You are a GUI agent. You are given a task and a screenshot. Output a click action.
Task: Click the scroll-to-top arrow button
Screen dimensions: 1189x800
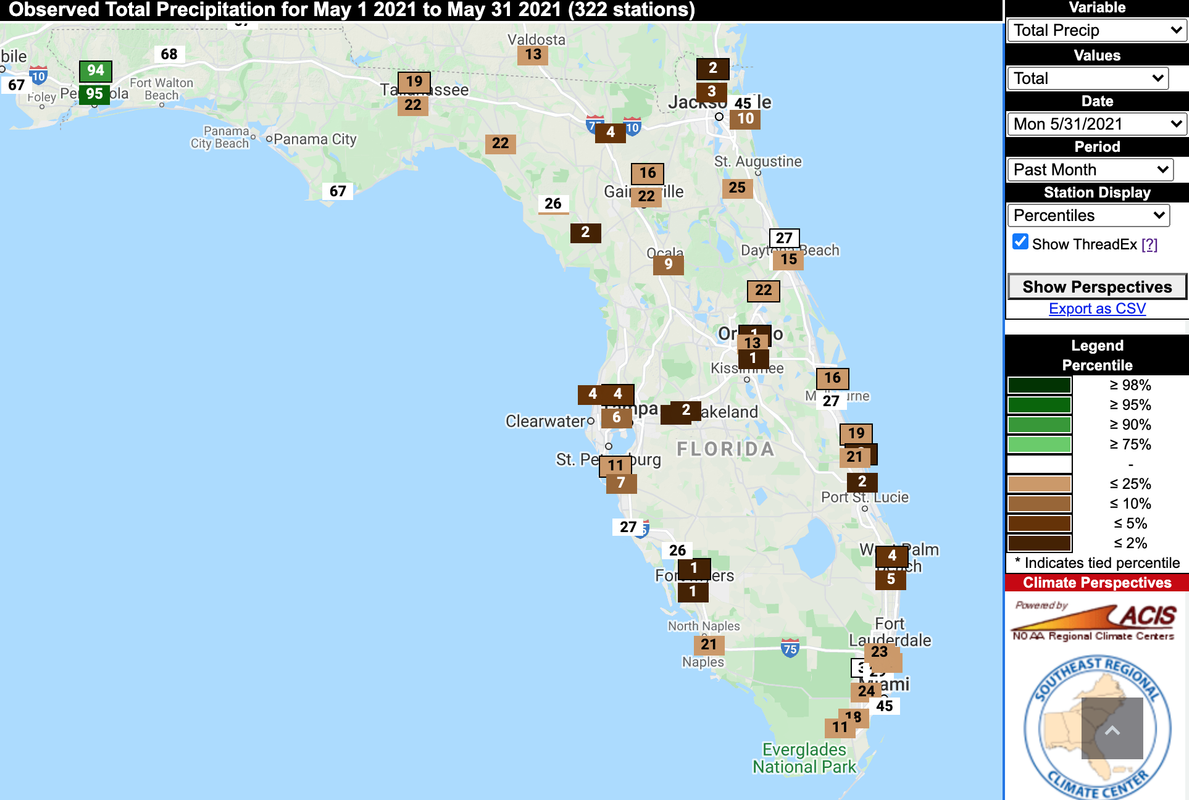click(x=1112, y=729)
